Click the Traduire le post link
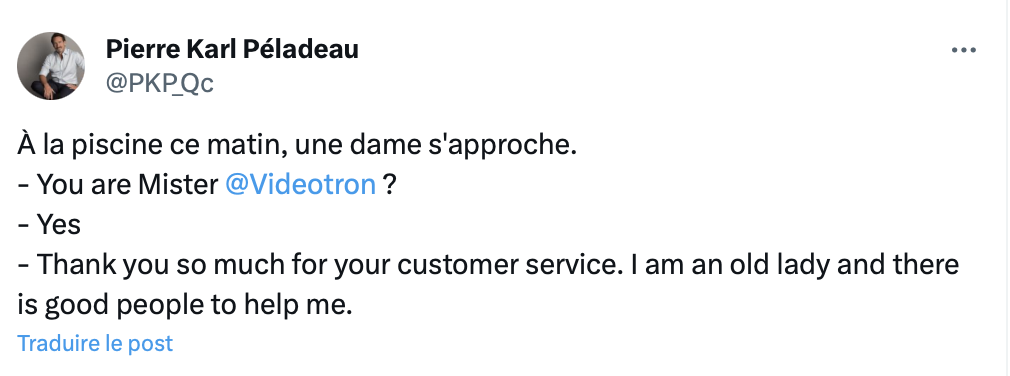The image size is (1010, 376). (95, 343)
